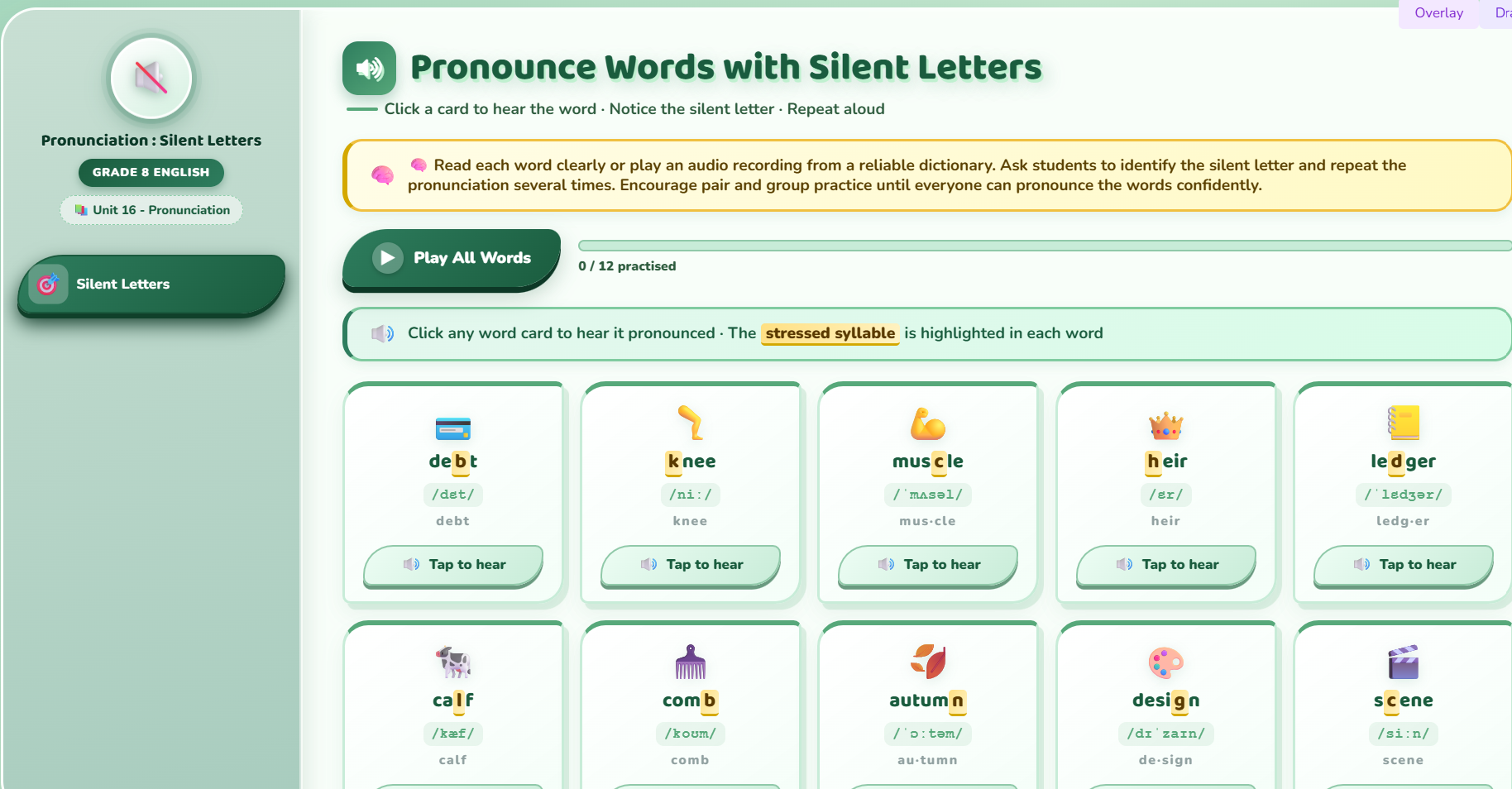
Task: Click the word debt with highlighted b
Action: (x=452, y=461)
